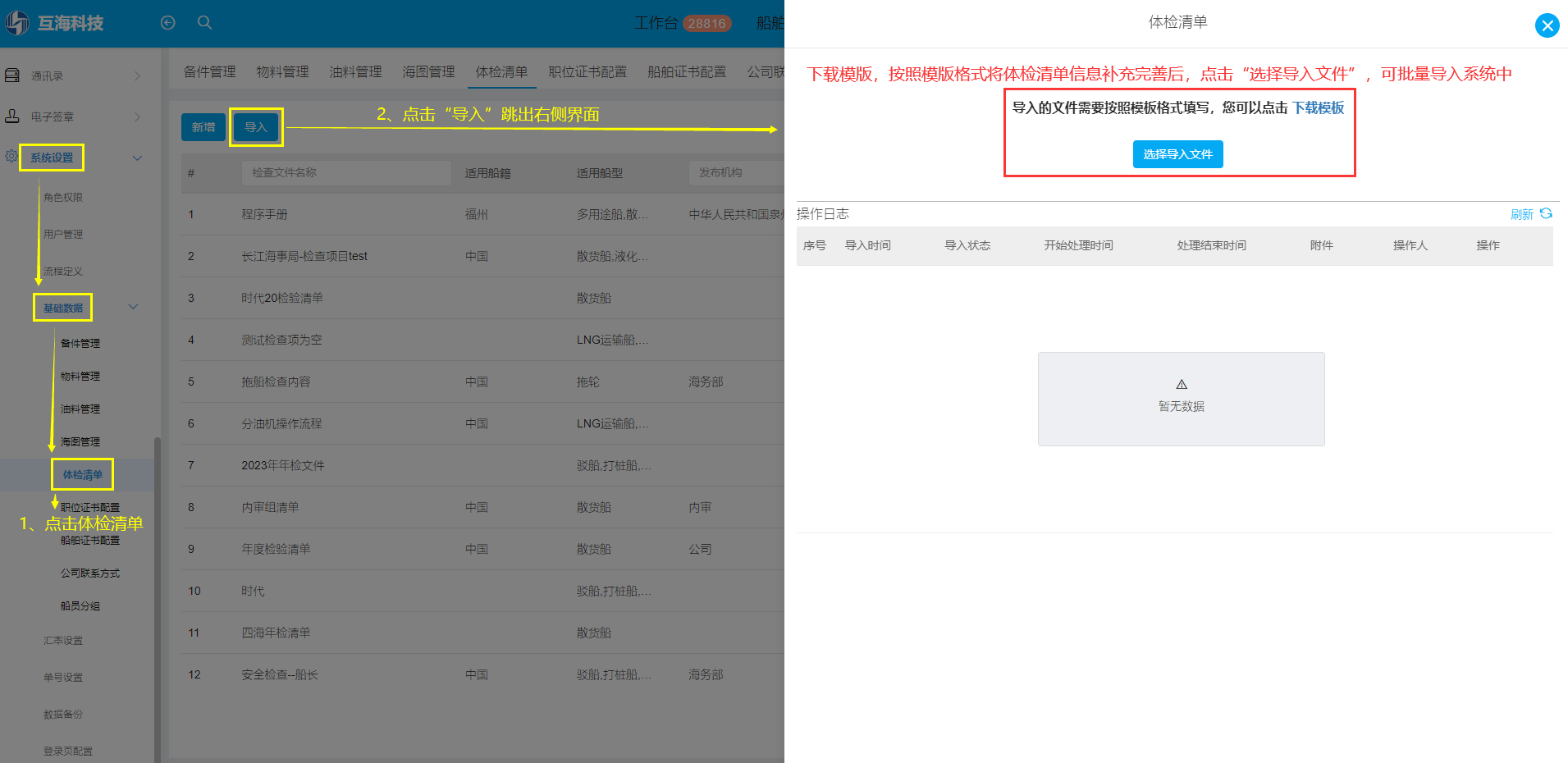Click the sidebar vertical scrollbar
This screenshot has height=763, width=1568.
click(x=158, y=599)
